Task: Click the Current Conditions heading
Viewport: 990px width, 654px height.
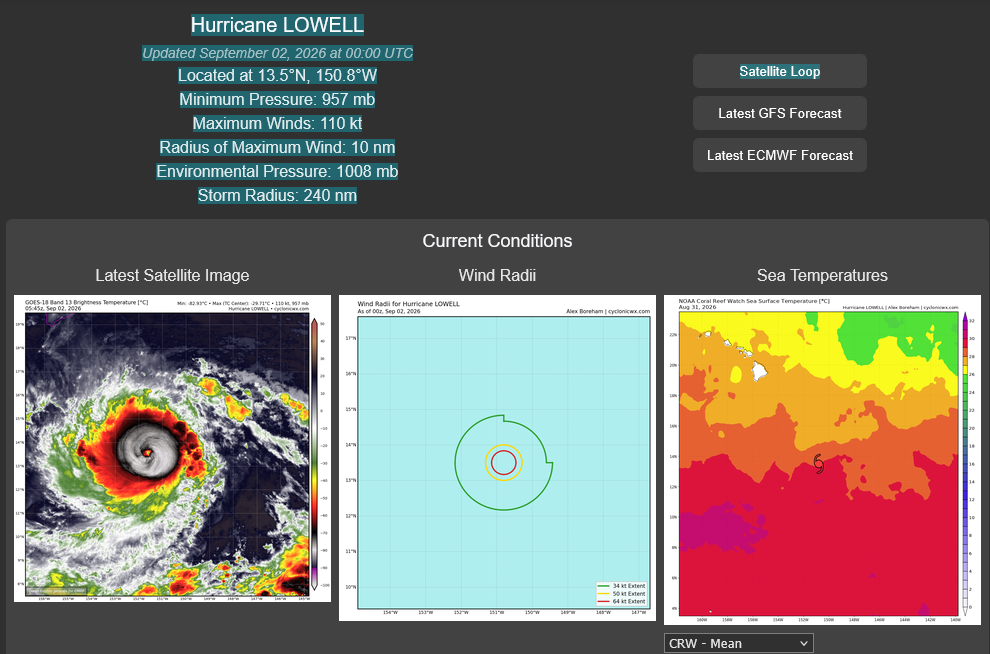Action: [x=497, y=241]
